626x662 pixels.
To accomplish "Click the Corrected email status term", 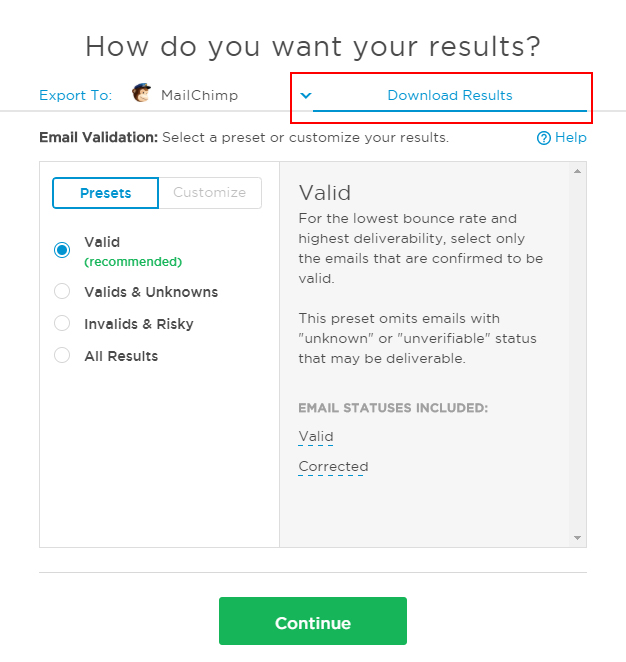I will 333,467.
